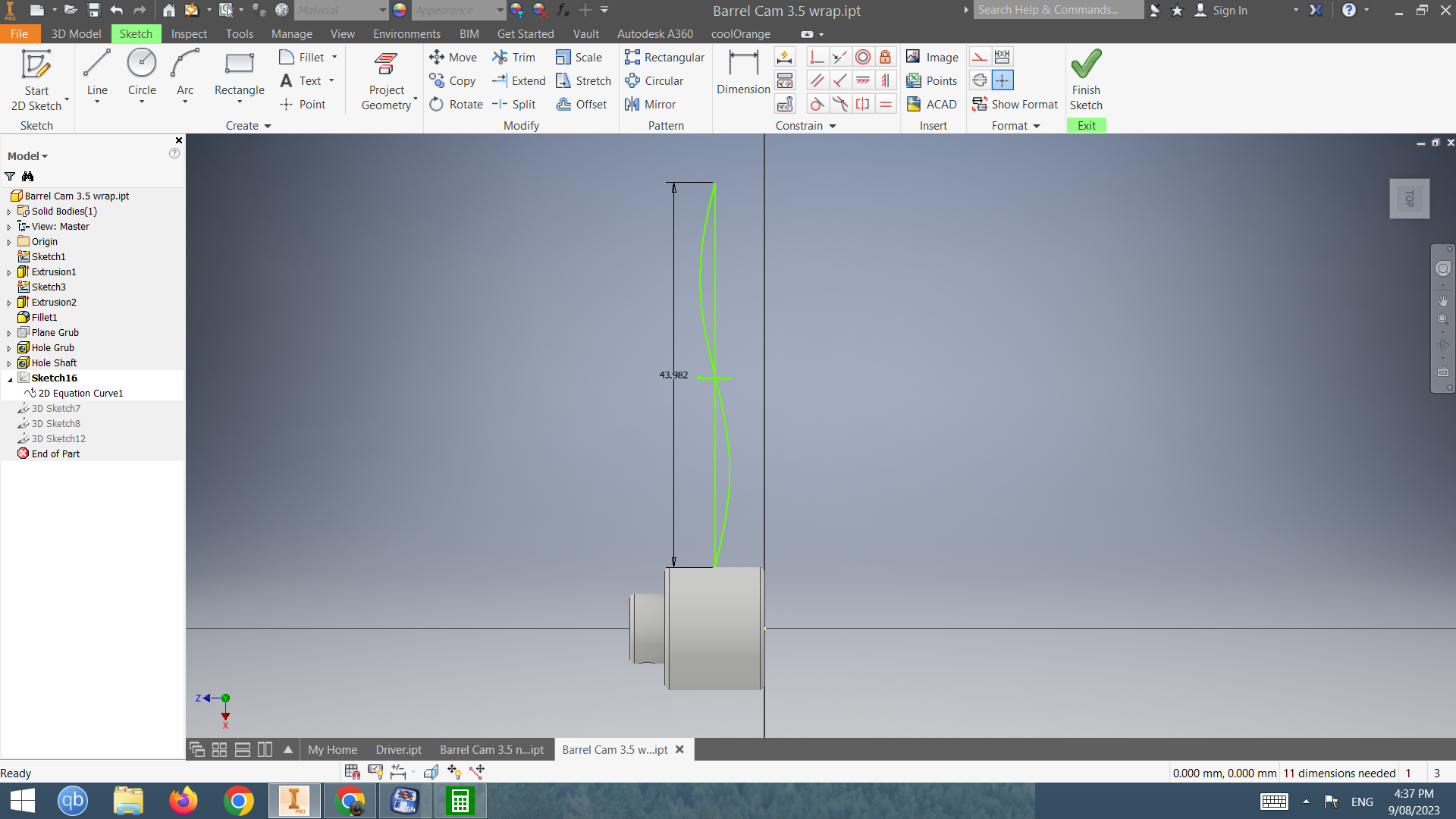Open the Appearance color picker
The width and height of the screenshot is (1456, 819).
click(399, 11)
